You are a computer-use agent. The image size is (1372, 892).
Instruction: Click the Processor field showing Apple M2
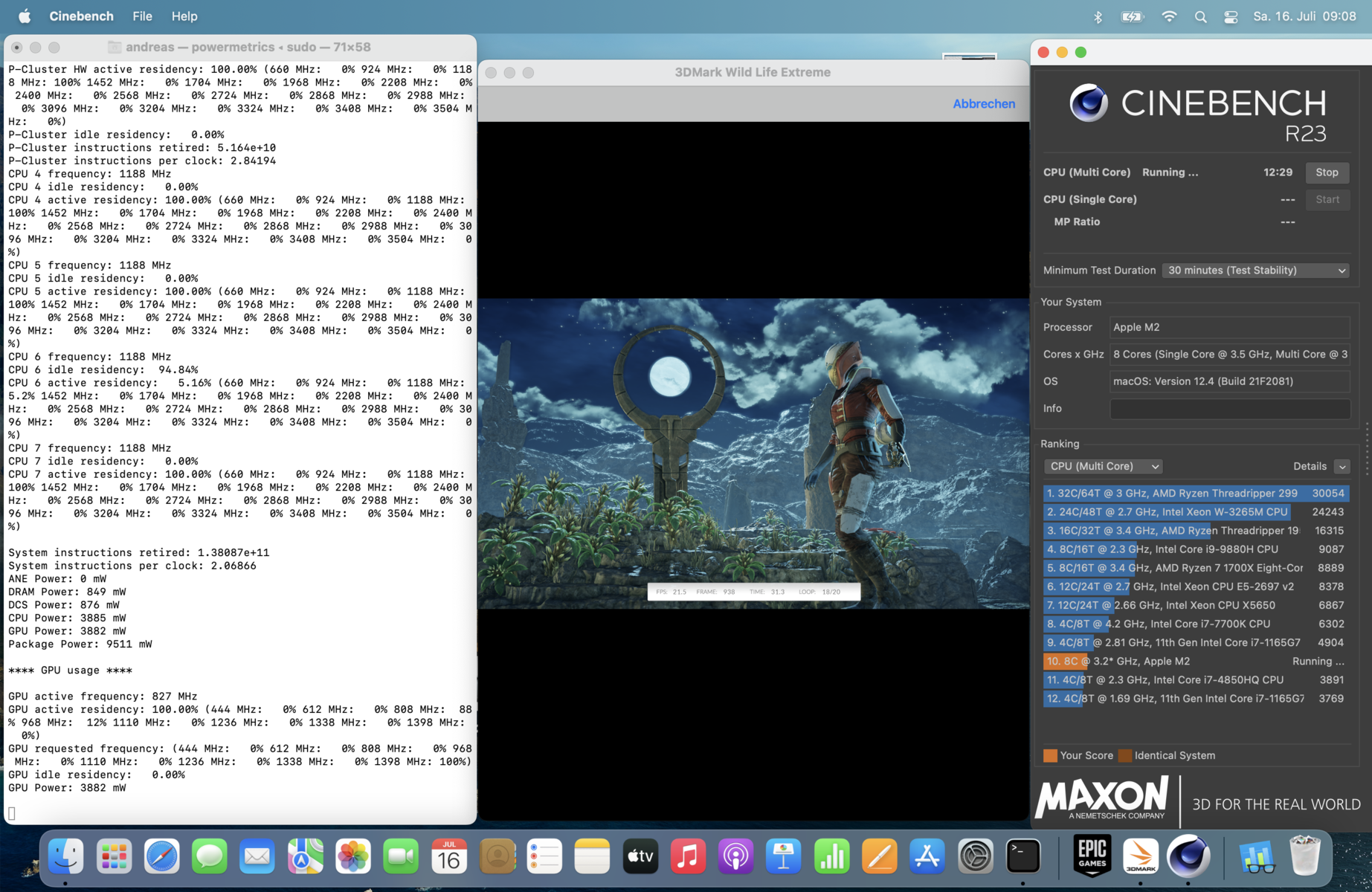1230,327
